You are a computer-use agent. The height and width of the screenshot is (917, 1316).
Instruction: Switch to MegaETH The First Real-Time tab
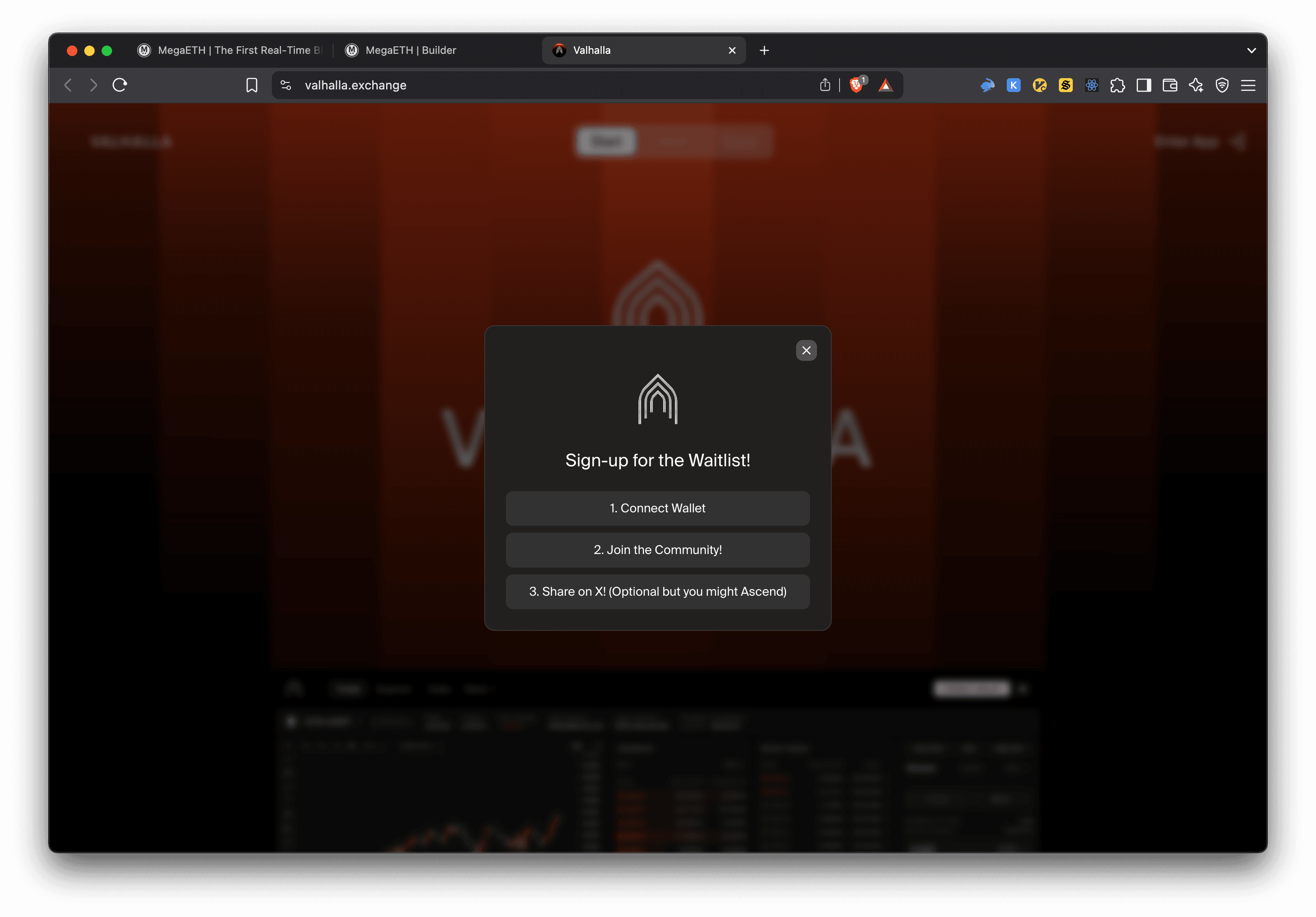[230, 50]
